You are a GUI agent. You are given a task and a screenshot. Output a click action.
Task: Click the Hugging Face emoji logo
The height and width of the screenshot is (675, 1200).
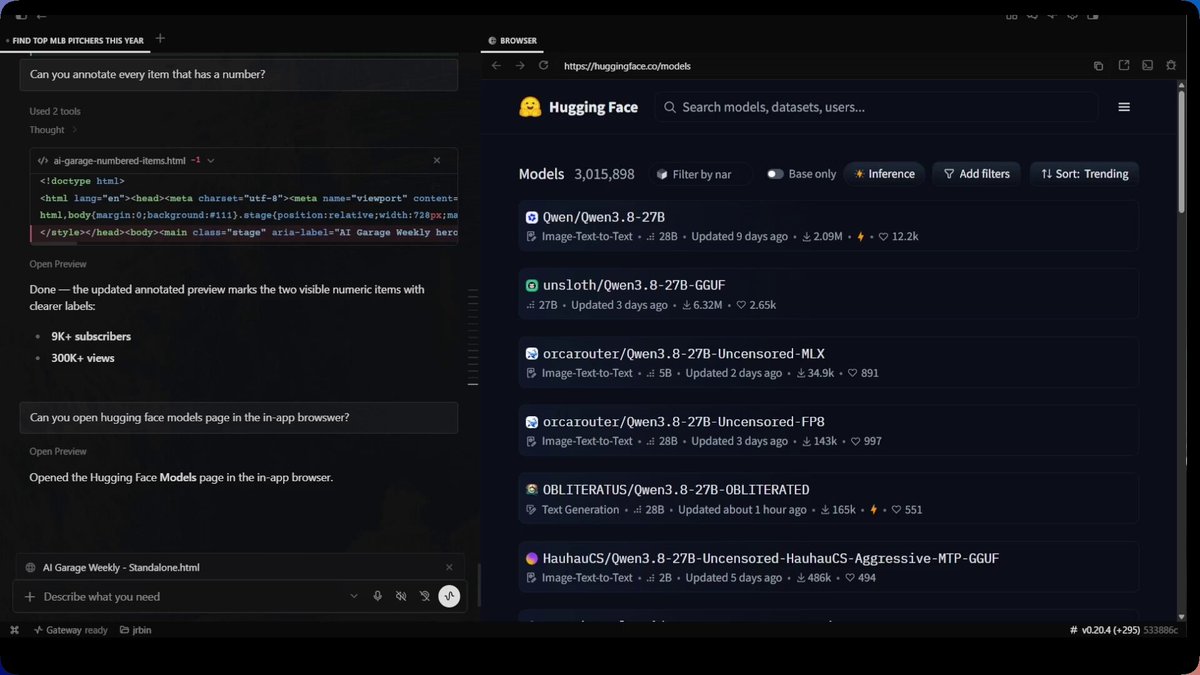point(530,107)
